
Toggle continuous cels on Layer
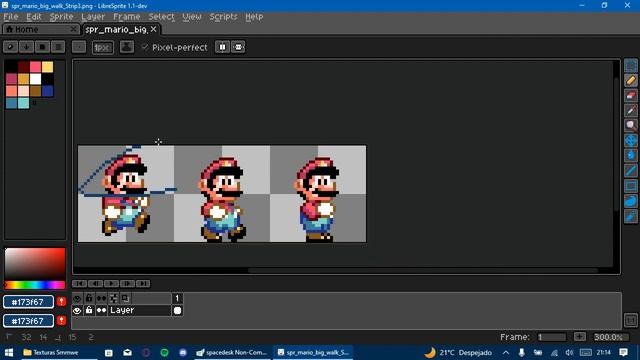point(101,311)
